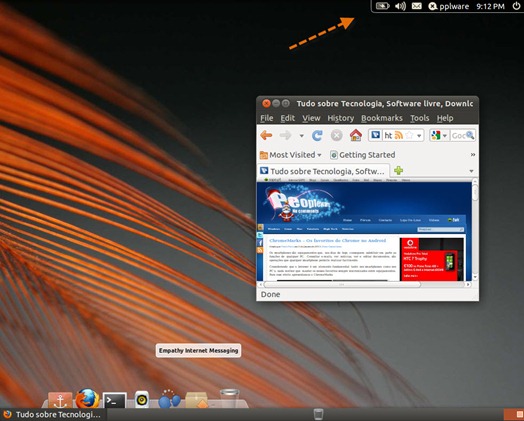
Task: Open the address bar history dropdown
Action: point(419,136)
